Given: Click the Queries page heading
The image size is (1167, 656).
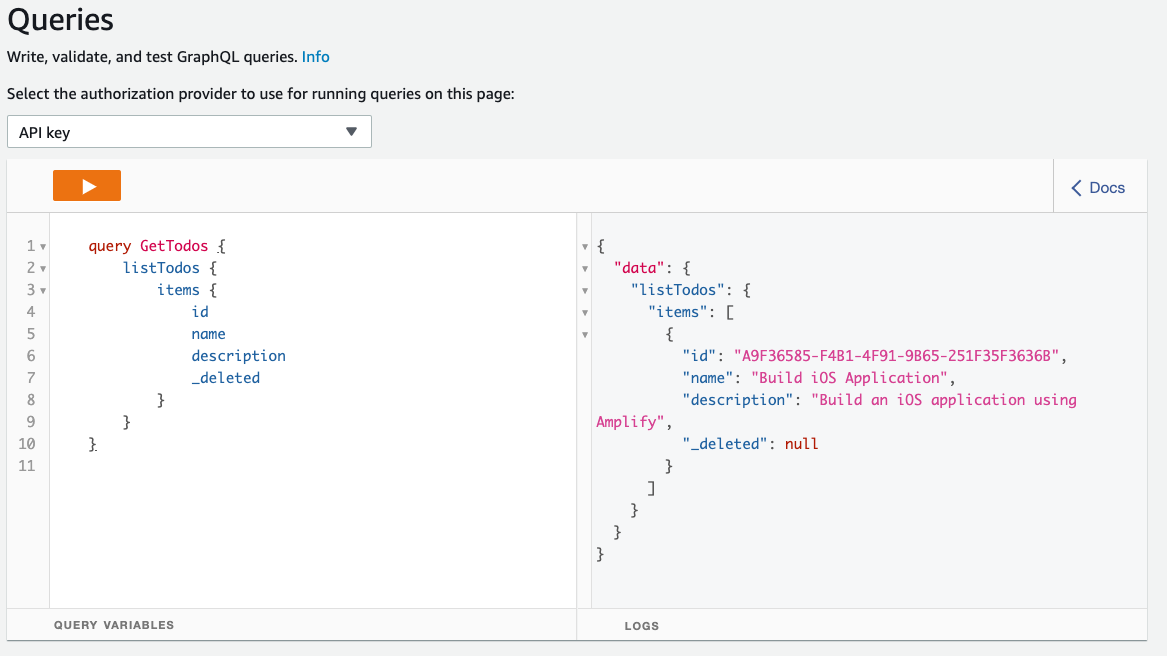Looking at the screenshot, I should point(60,19).
